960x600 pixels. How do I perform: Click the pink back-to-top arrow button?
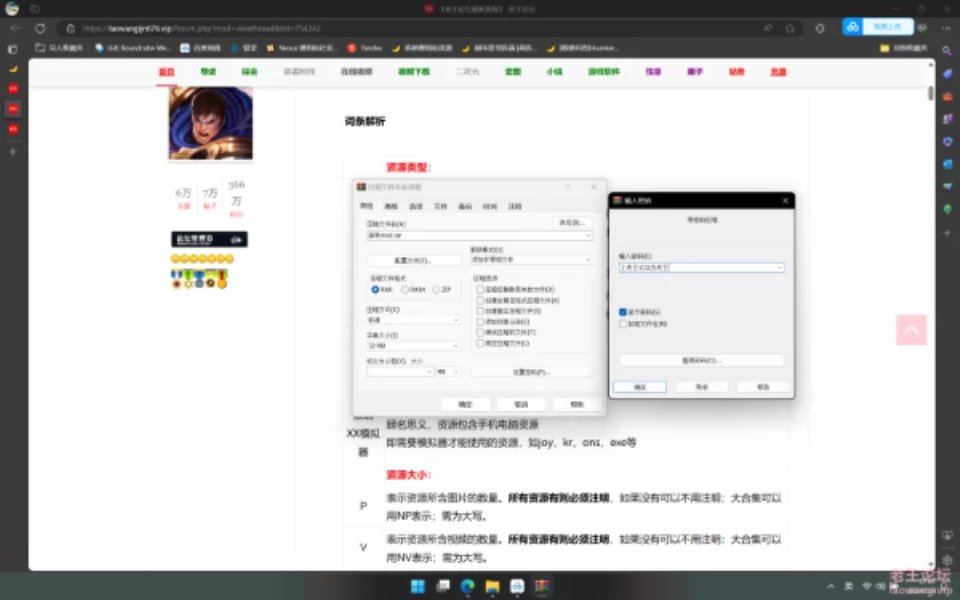pos(911,330)
